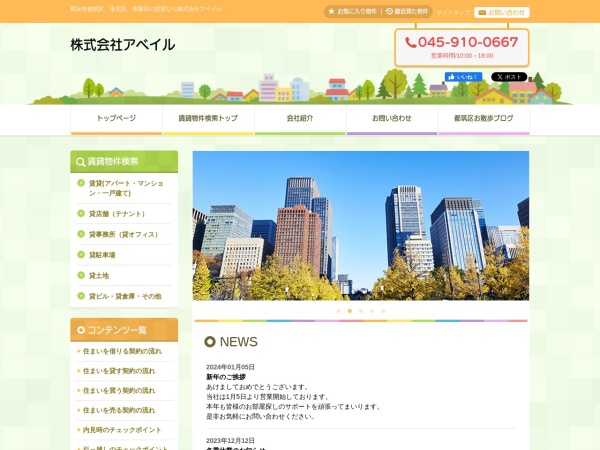This screenshot has width=600, height=450.
Task: Open the 賃貸物件検索トップ navigation tab
Action: click(x=208, y=120)
